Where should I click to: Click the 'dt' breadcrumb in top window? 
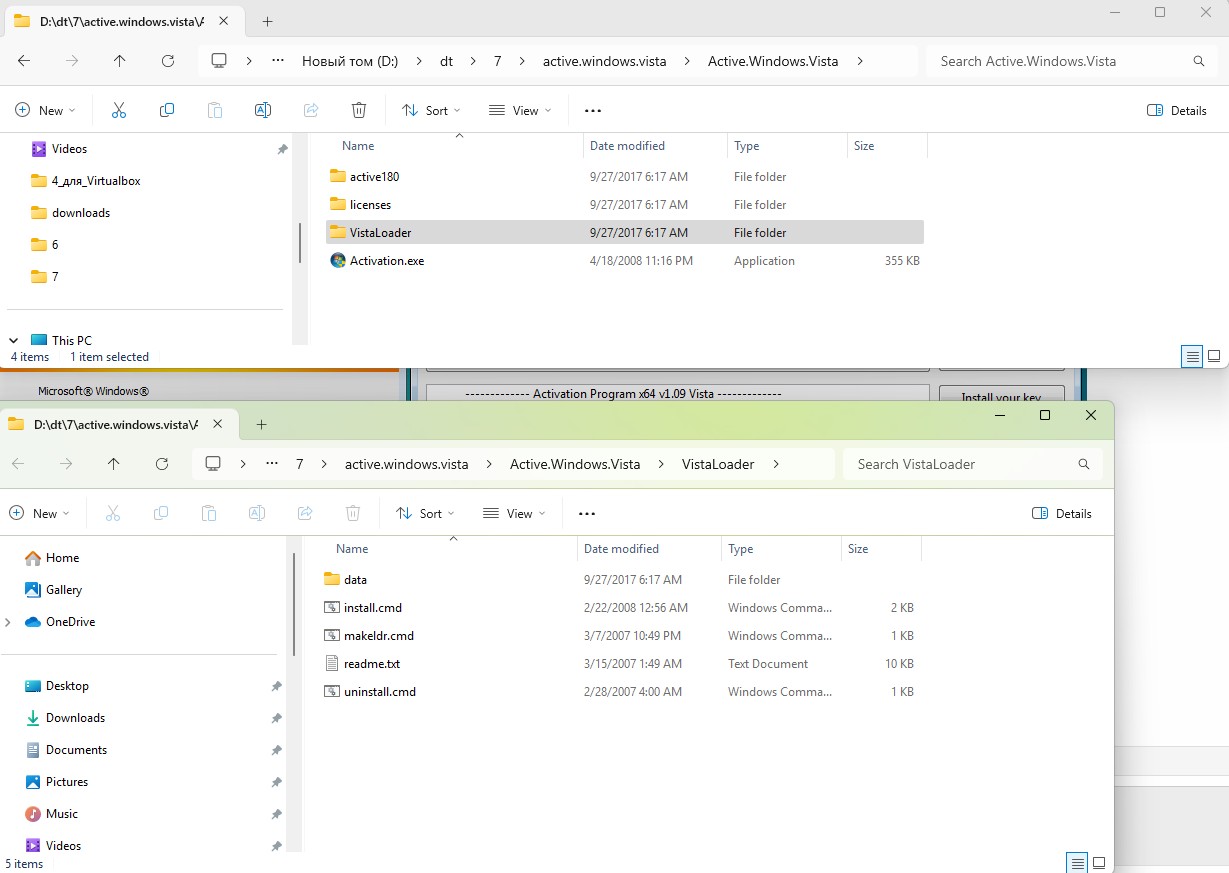(x=446, y=61)
